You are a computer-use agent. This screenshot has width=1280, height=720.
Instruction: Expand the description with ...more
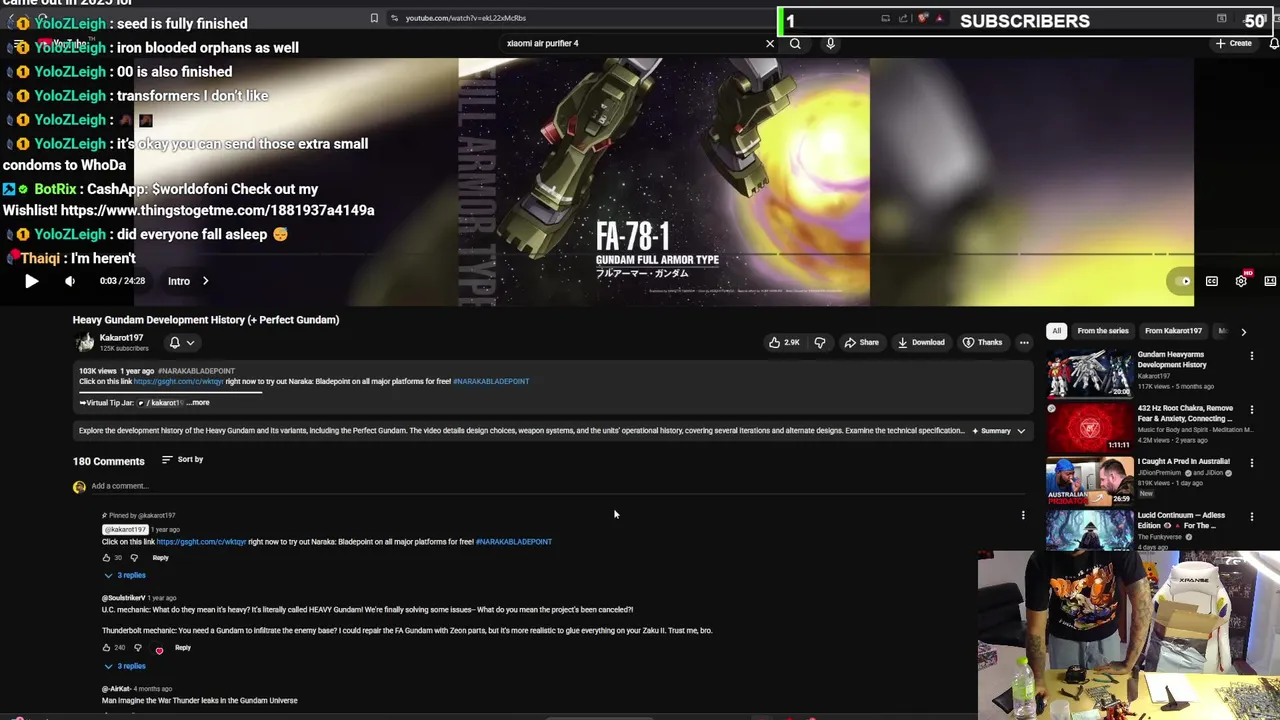198,402
